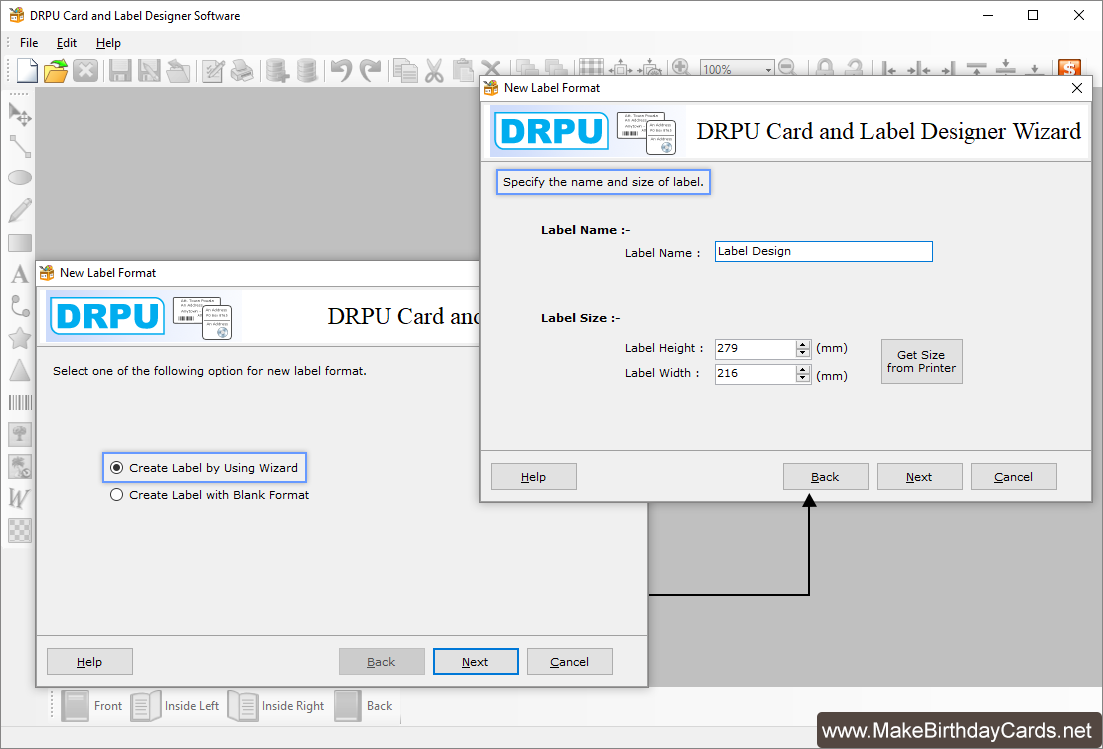Open a file with the folder icon
The width and height of the screenshot is (1103, 749).
(56, 70)
